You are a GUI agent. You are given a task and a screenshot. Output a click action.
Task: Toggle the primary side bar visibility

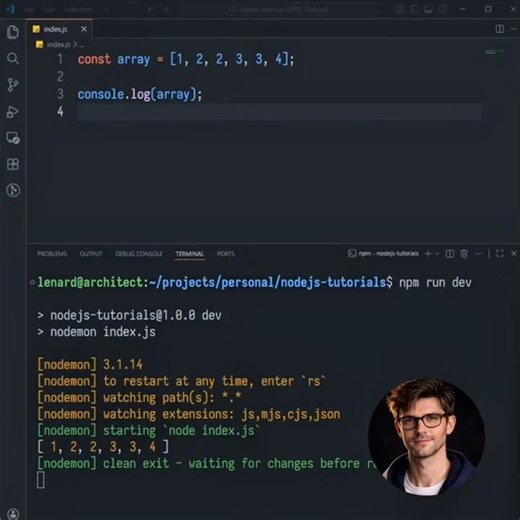point(414,9)
